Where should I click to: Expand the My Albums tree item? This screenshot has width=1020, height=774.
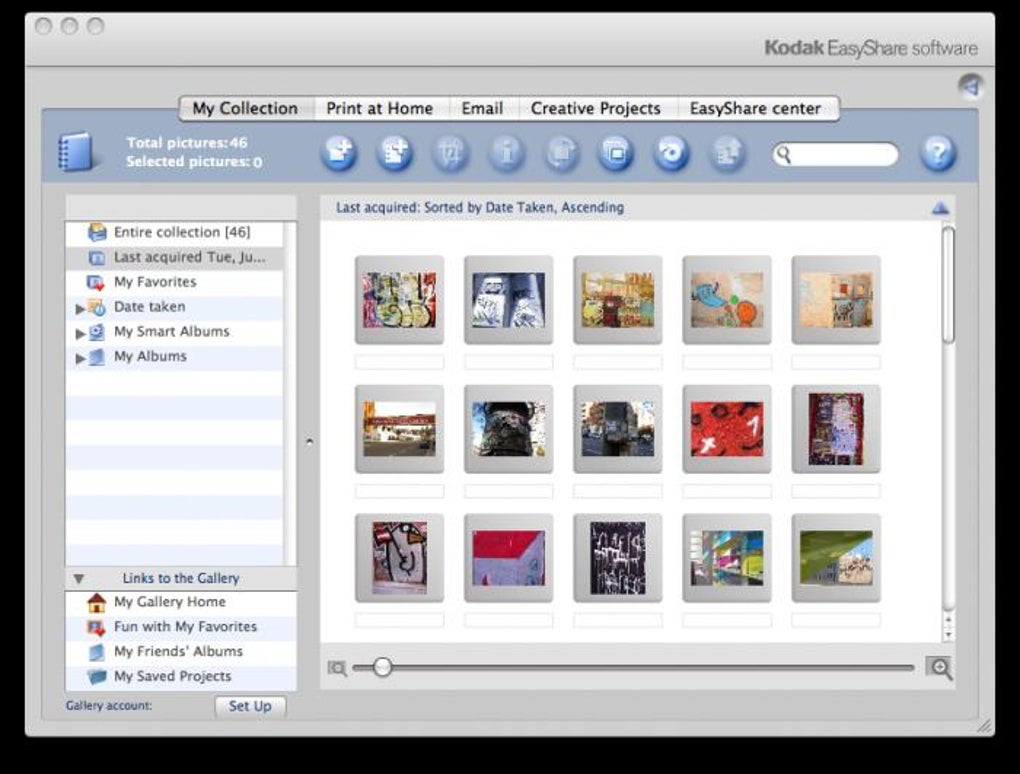80,358
